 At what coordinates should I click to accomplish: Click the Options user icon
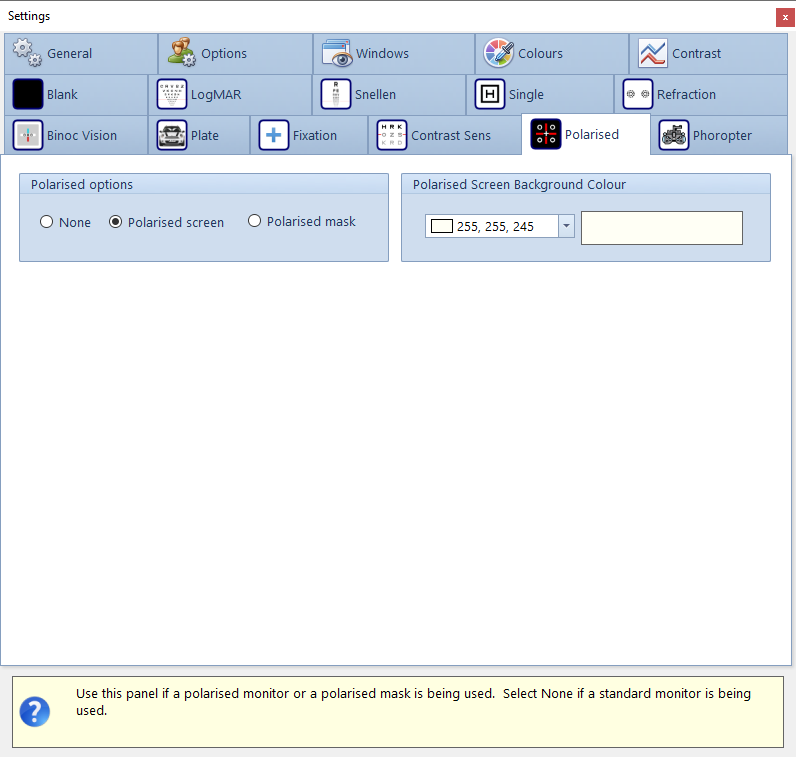182,53
